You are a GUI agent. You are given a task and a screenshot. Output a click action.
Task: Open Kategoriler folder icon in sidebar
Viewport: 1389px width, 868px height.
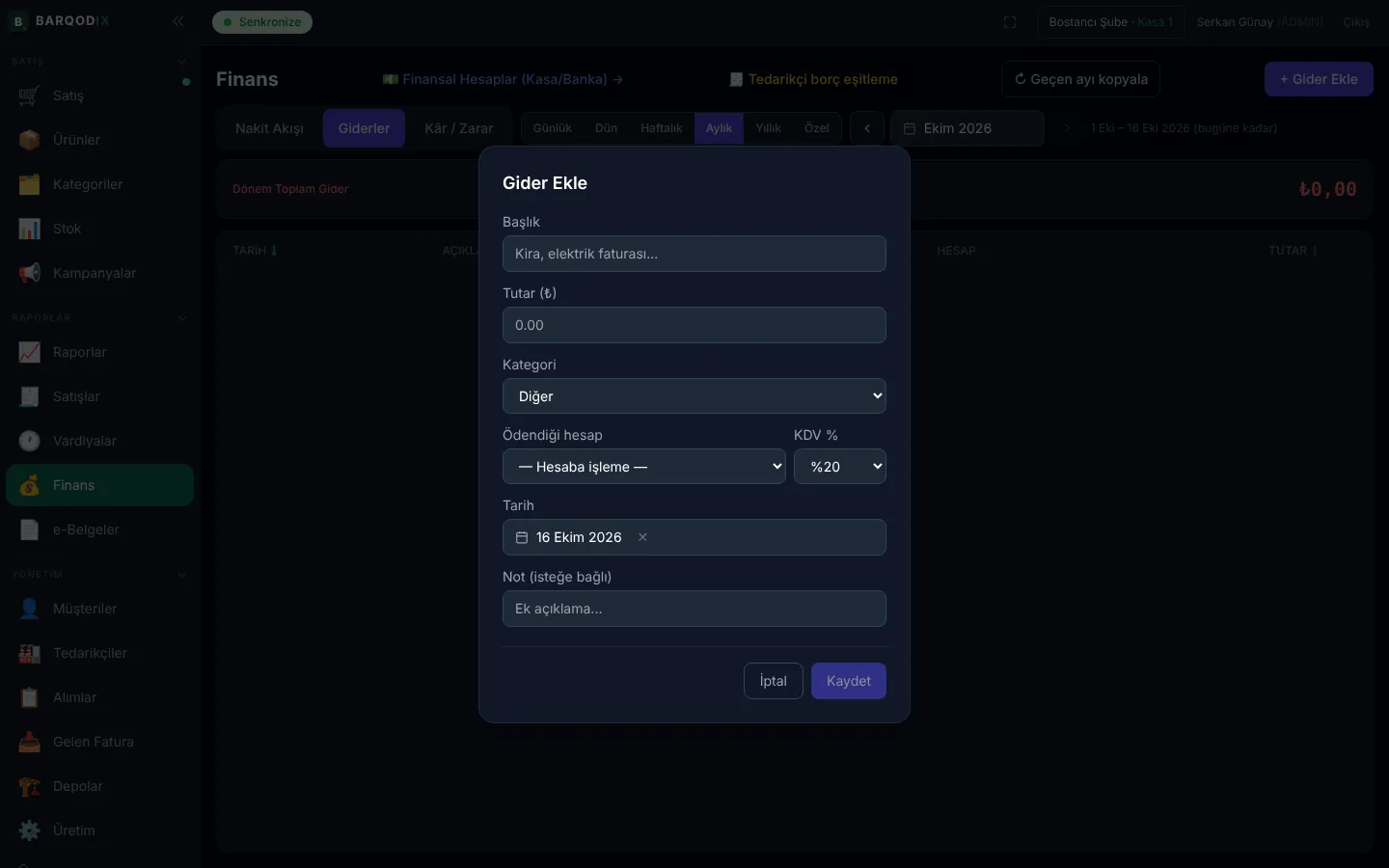pos(30,184)
